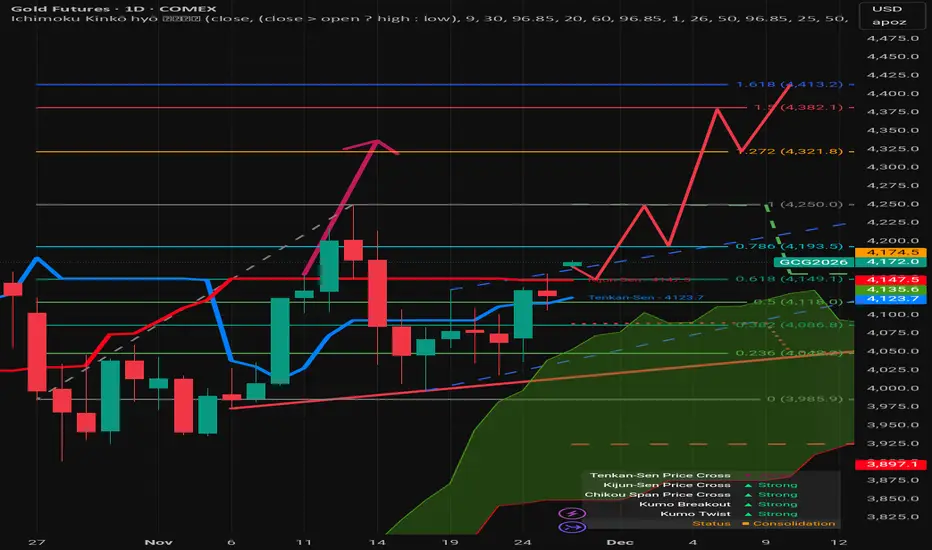
Task: Click the green 4,135.6 price tag
Action: (890, 290)
